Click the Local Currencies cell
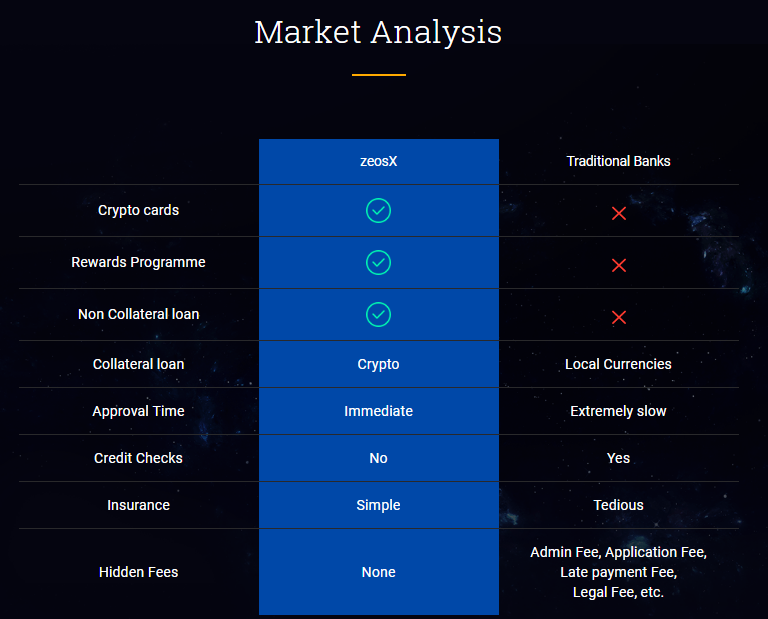 pos(618,364)
